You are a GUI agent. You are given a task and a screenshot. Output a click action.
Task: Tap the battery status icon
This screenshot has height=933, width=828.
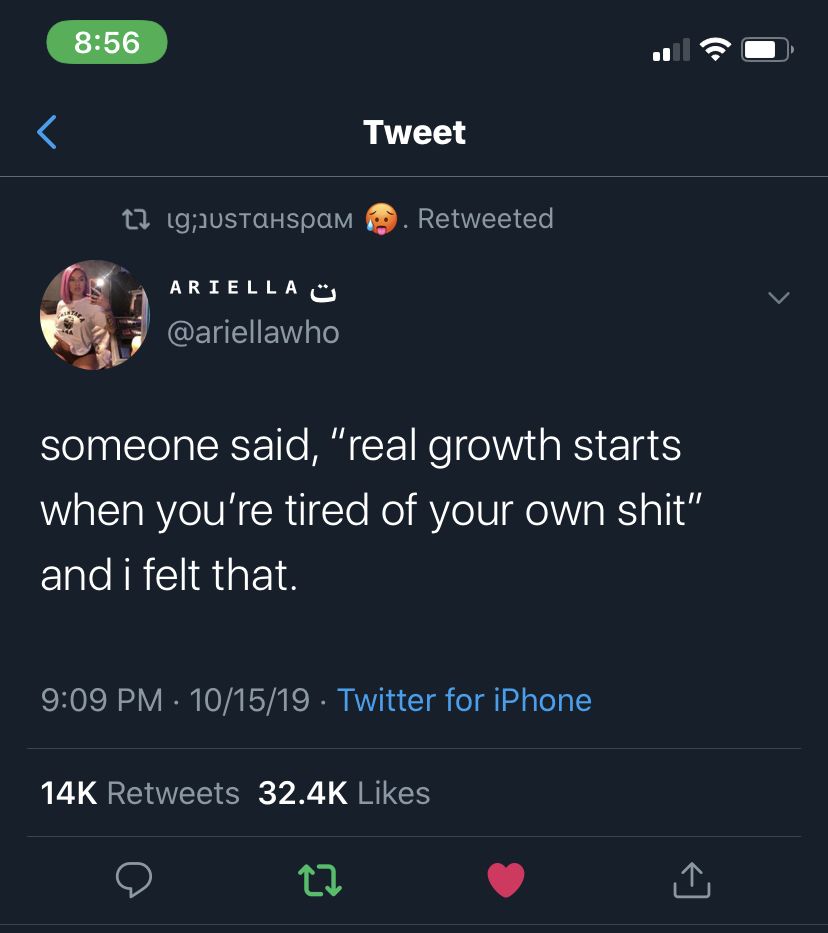point(767,49)
